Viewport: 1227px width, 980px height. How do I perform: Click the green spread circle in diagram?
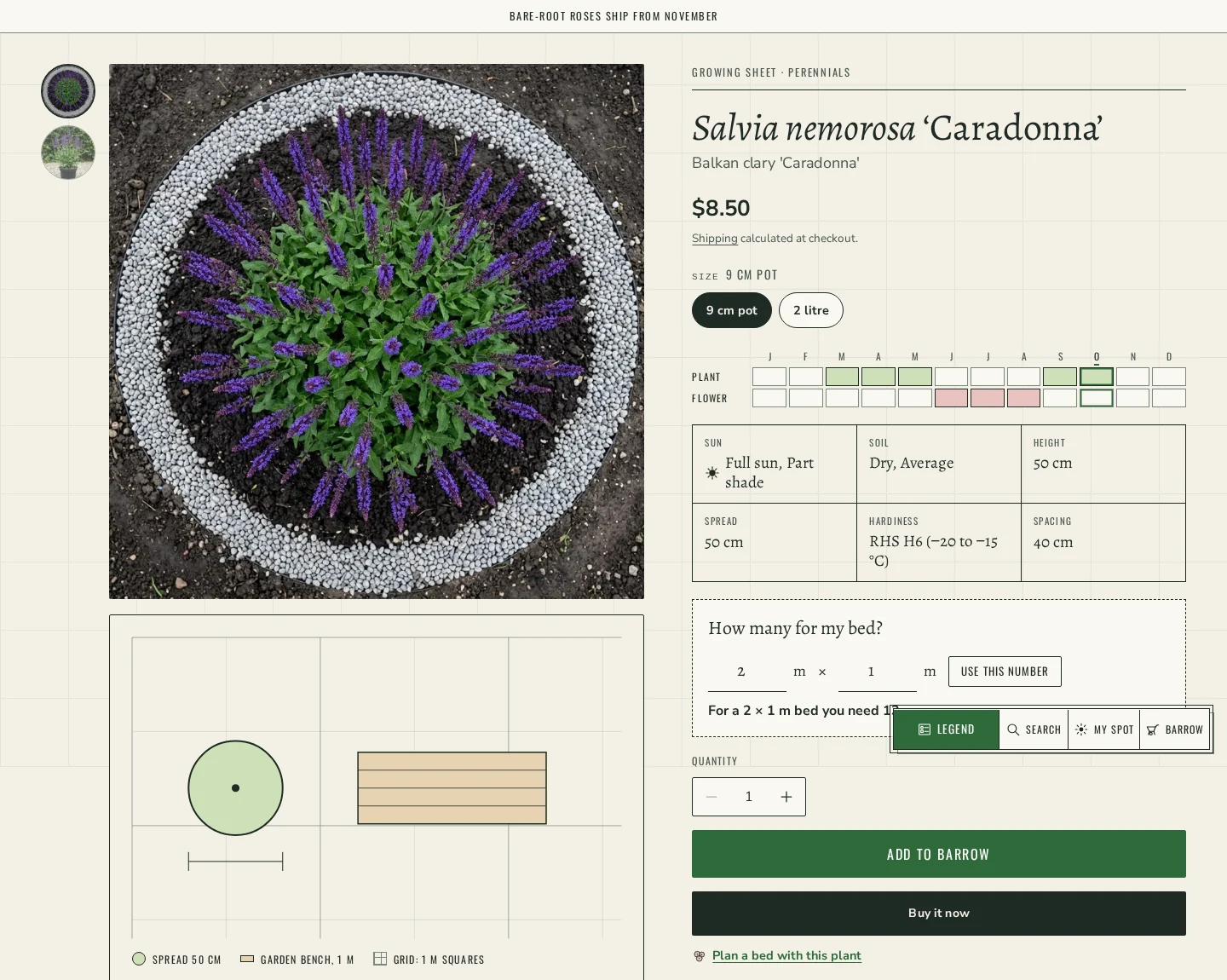[235, 787]
